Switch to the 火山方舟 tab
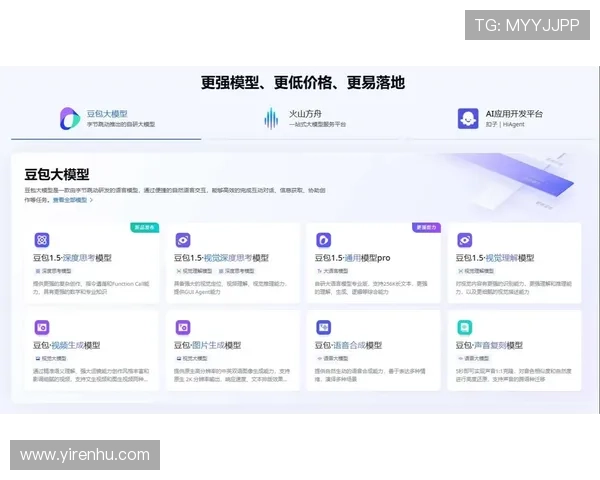Image resolution: width=600 pixels, height=480 pixels. (x=305, y=119)
